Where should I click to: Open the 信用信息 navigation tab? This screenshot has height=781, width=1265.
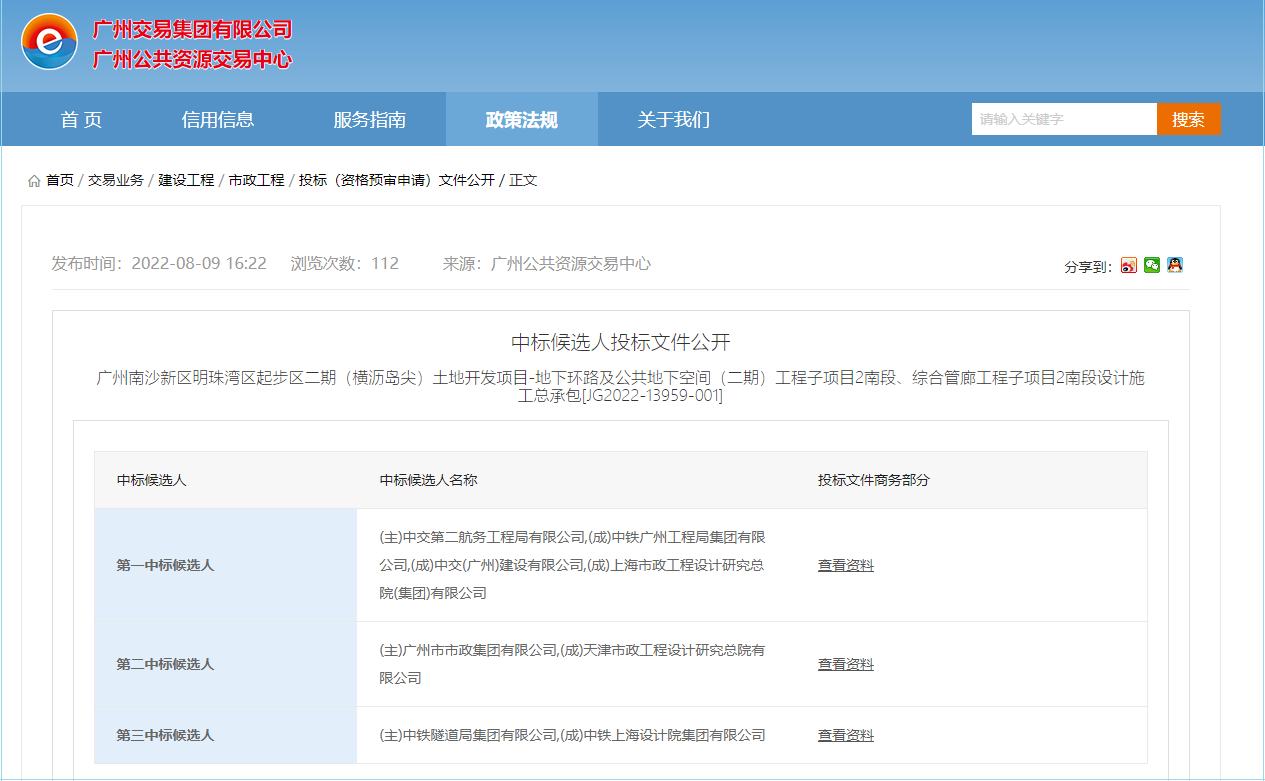tap(218, 120)
